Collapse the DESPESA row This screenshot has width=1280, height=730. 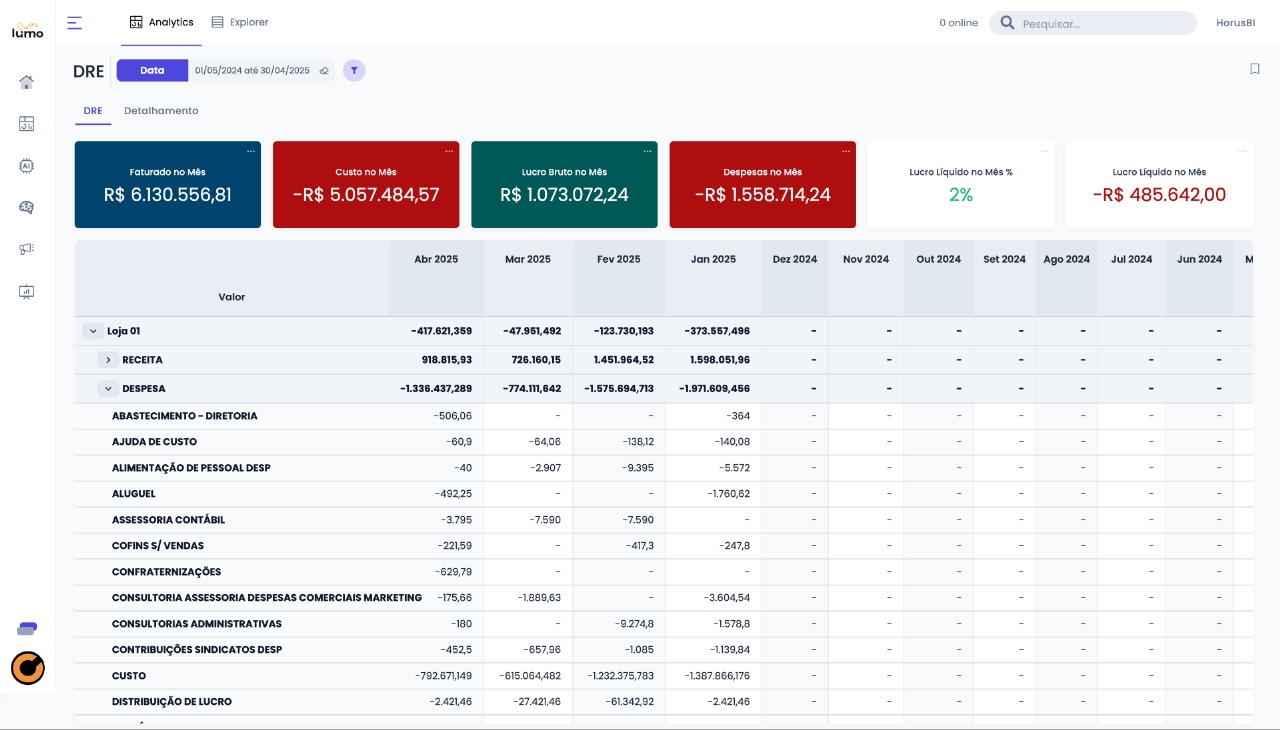[x=108, y=389]
